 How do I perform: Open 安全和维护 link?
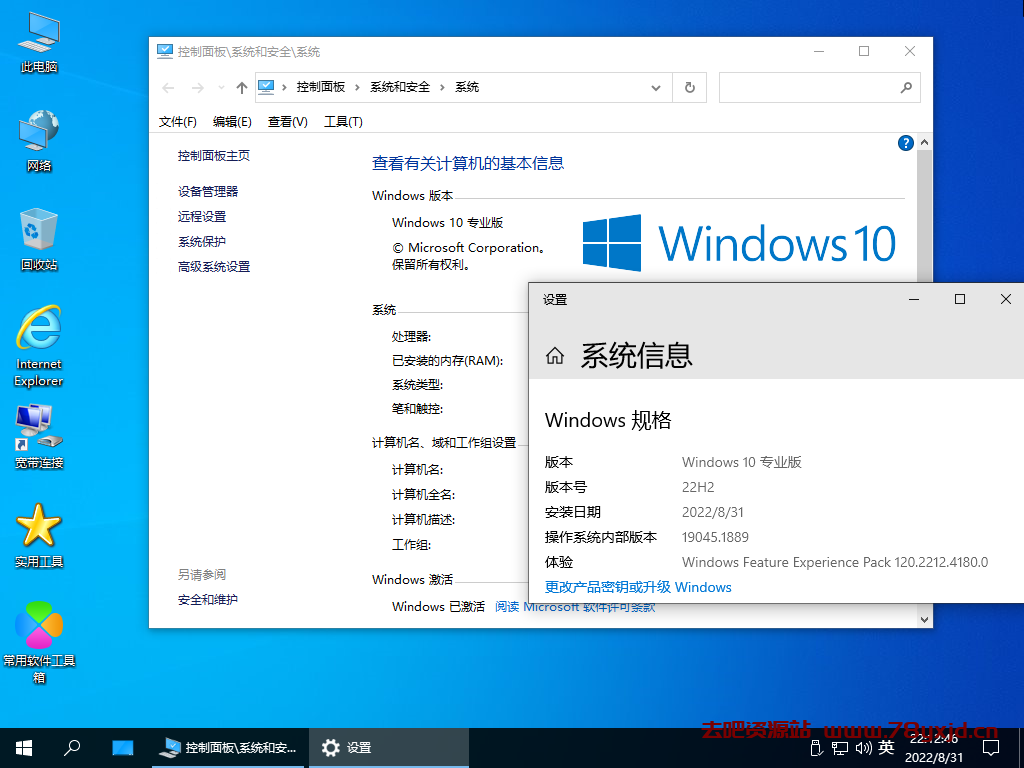[208, 600]
